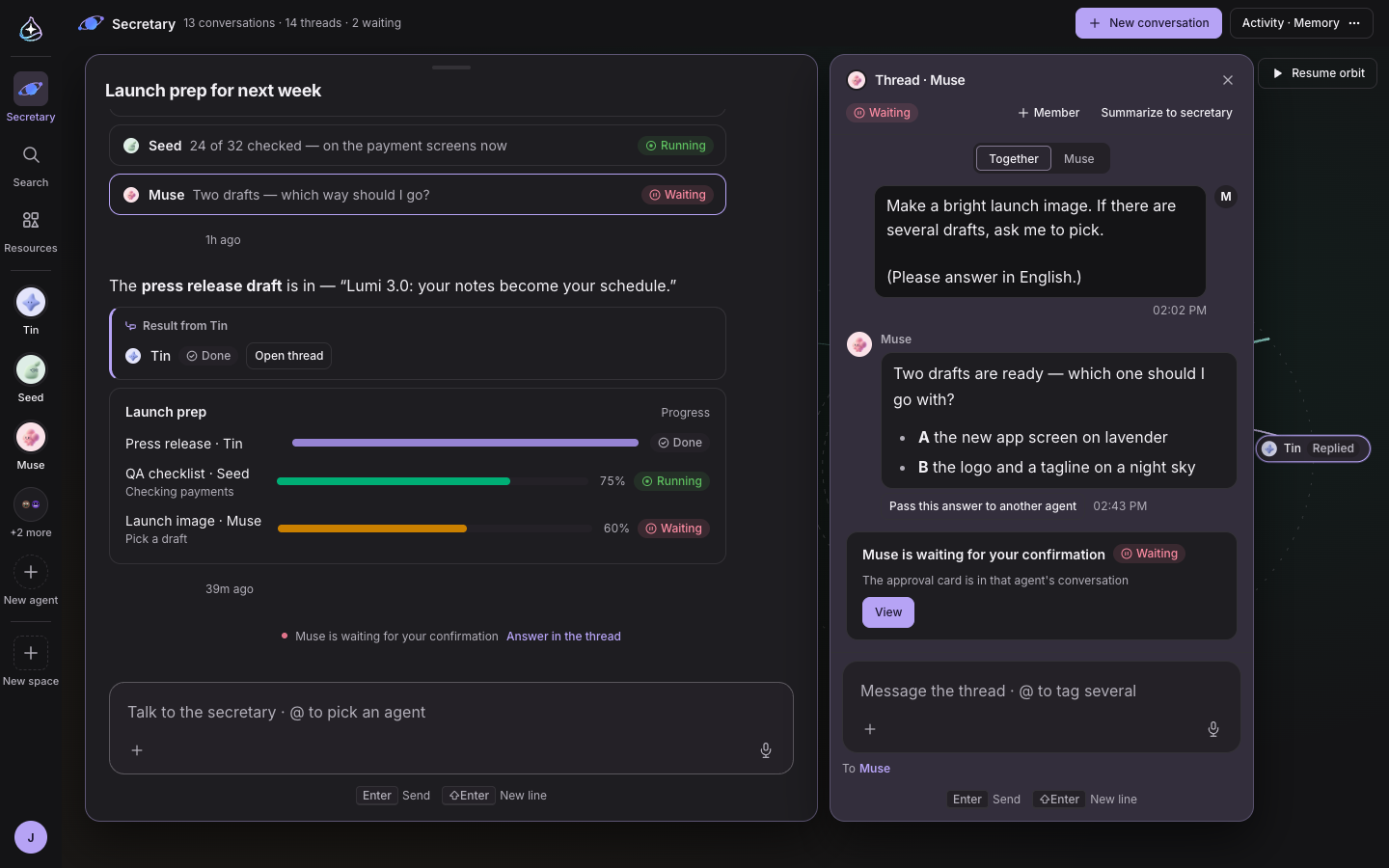Screen dimensions: 1389x868
Task: Open the Muse waiting task row
Action: point(418,195)
